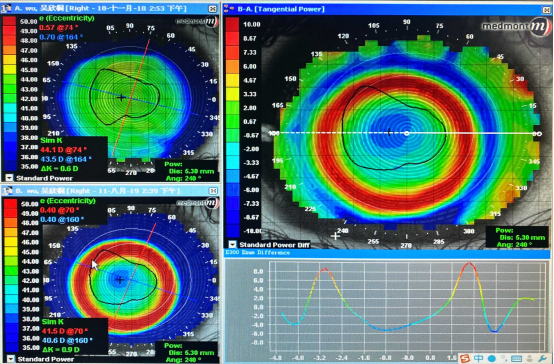Click the profile line center handle on difference map
This screenshot has height=364, width=554.
click(x=406, y=134)
